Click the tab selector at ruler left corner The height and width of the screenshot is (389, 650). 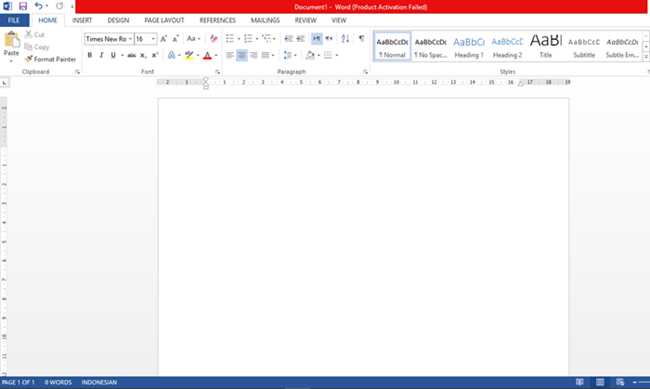point(5,83)
